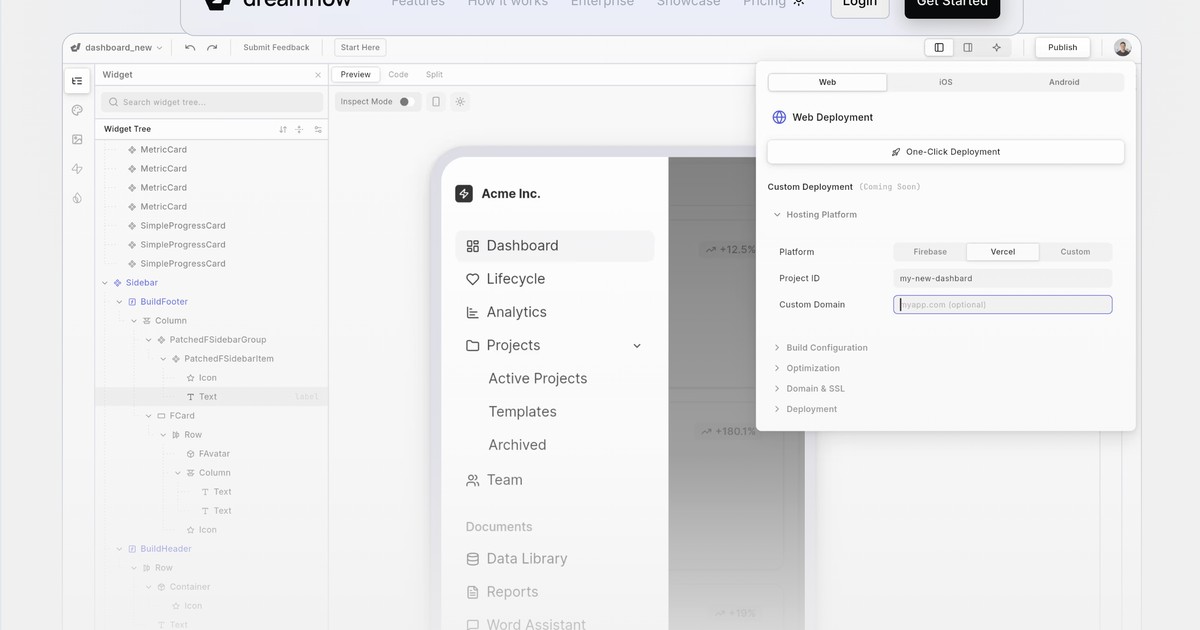Viewport: 1200px width, 630px height.
Task: Click the sparkle AI icon in top toolbar
Action: coord(997,47)
